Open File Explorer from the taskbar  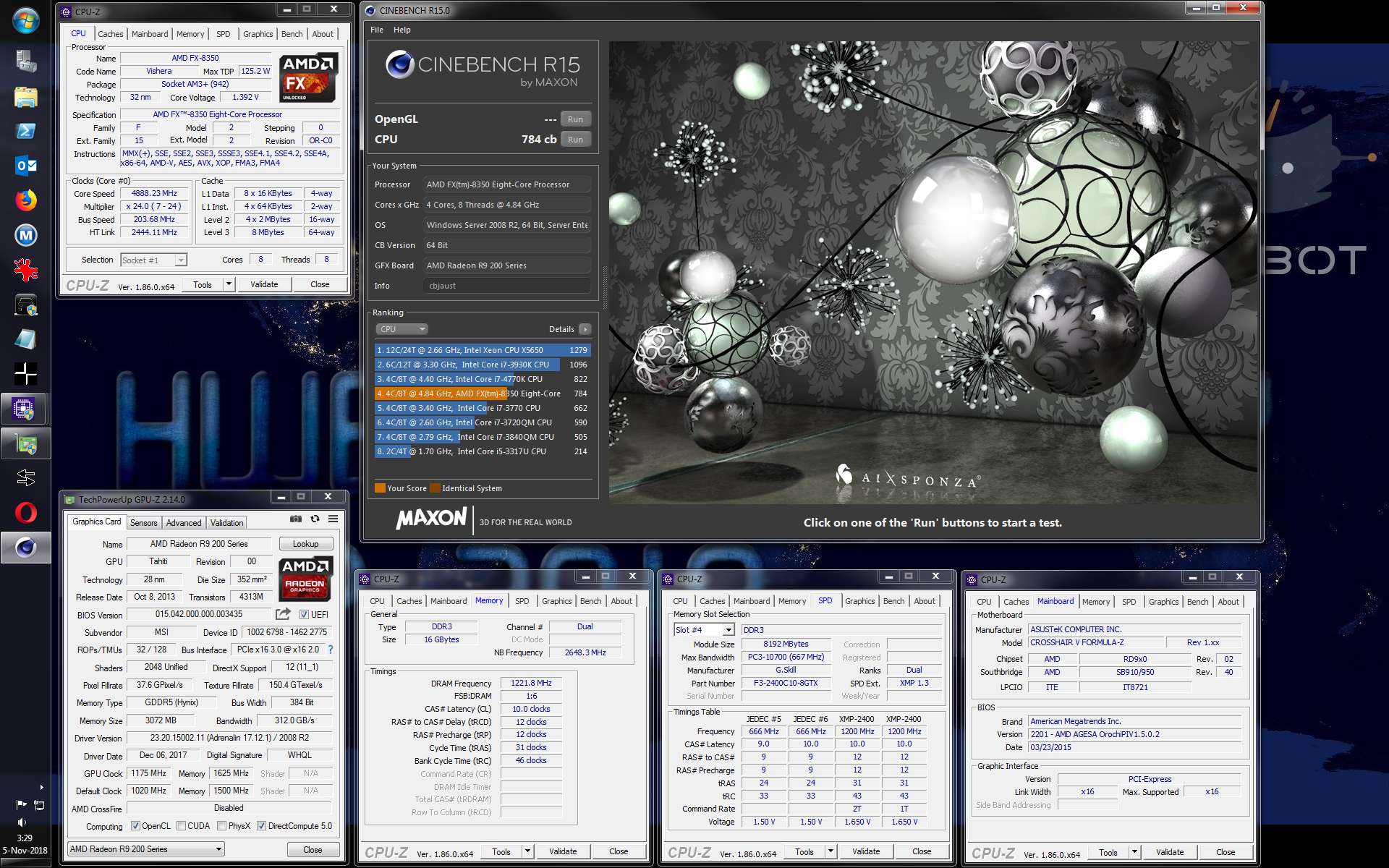(25, 96)
